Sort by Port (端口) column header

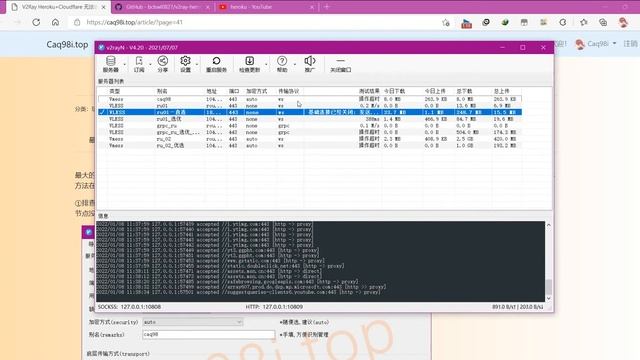pos(234,91)
